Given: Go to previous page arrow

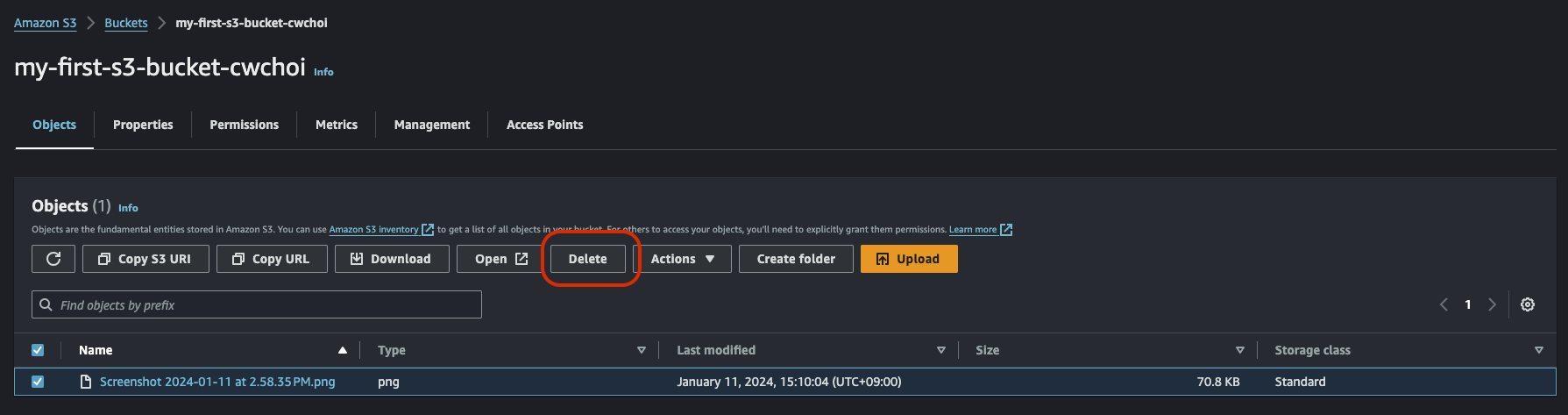Looking at the screenshot, I should (x=1444, y=304).
